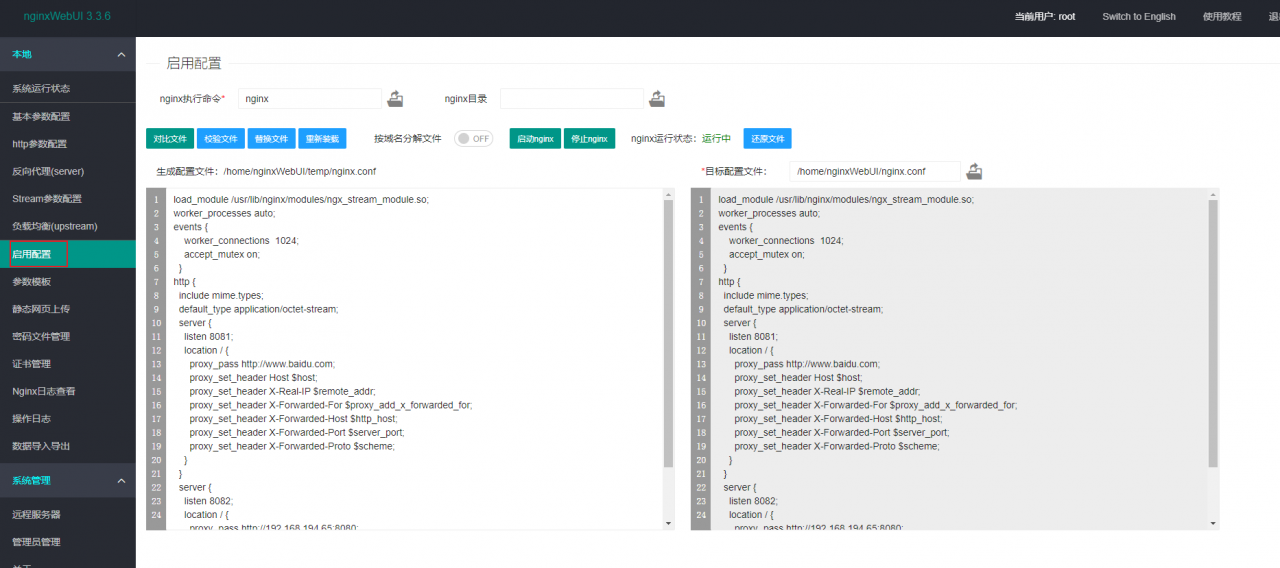This screenshot has height=568, width=1280.
Task: Click 'proxy_pass http://www.baidu.com;' in left editor
Action: (x=262, y=364)
